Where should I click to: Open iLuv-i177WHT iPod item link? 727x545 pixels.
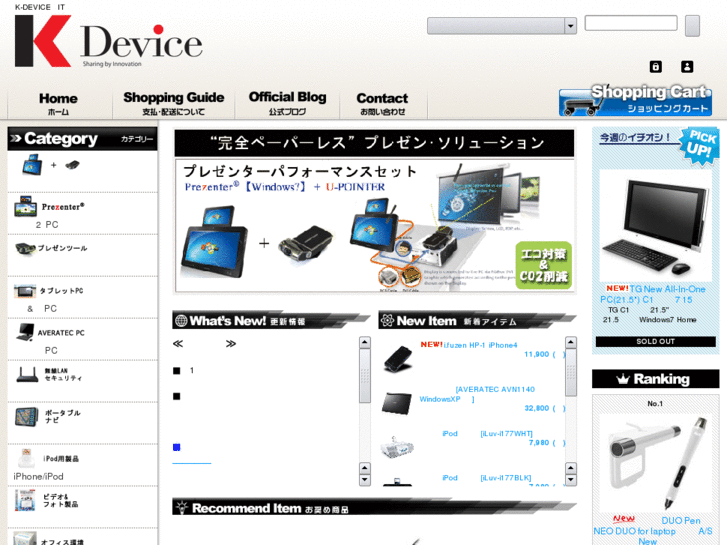click(x=487, y=434)
